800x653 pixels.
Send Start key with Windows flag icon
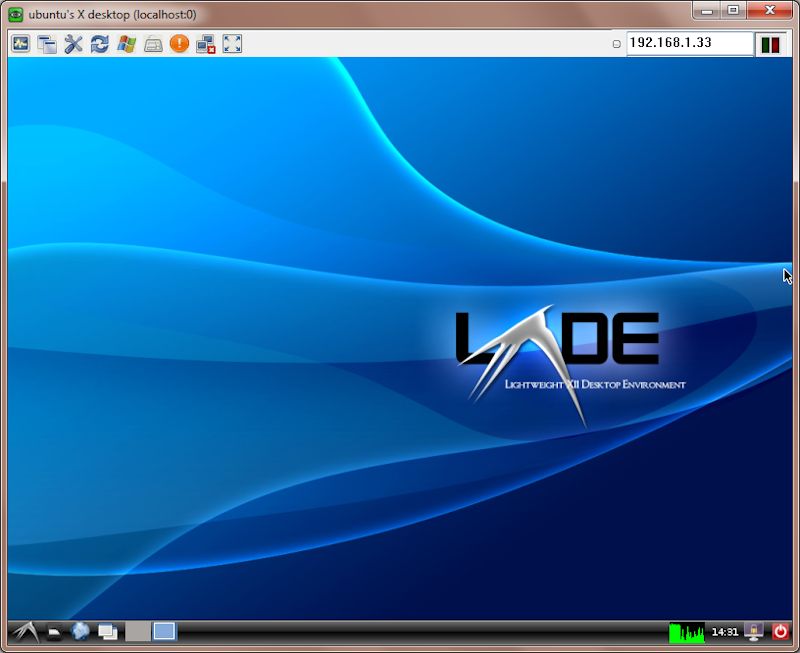[127, 44]
